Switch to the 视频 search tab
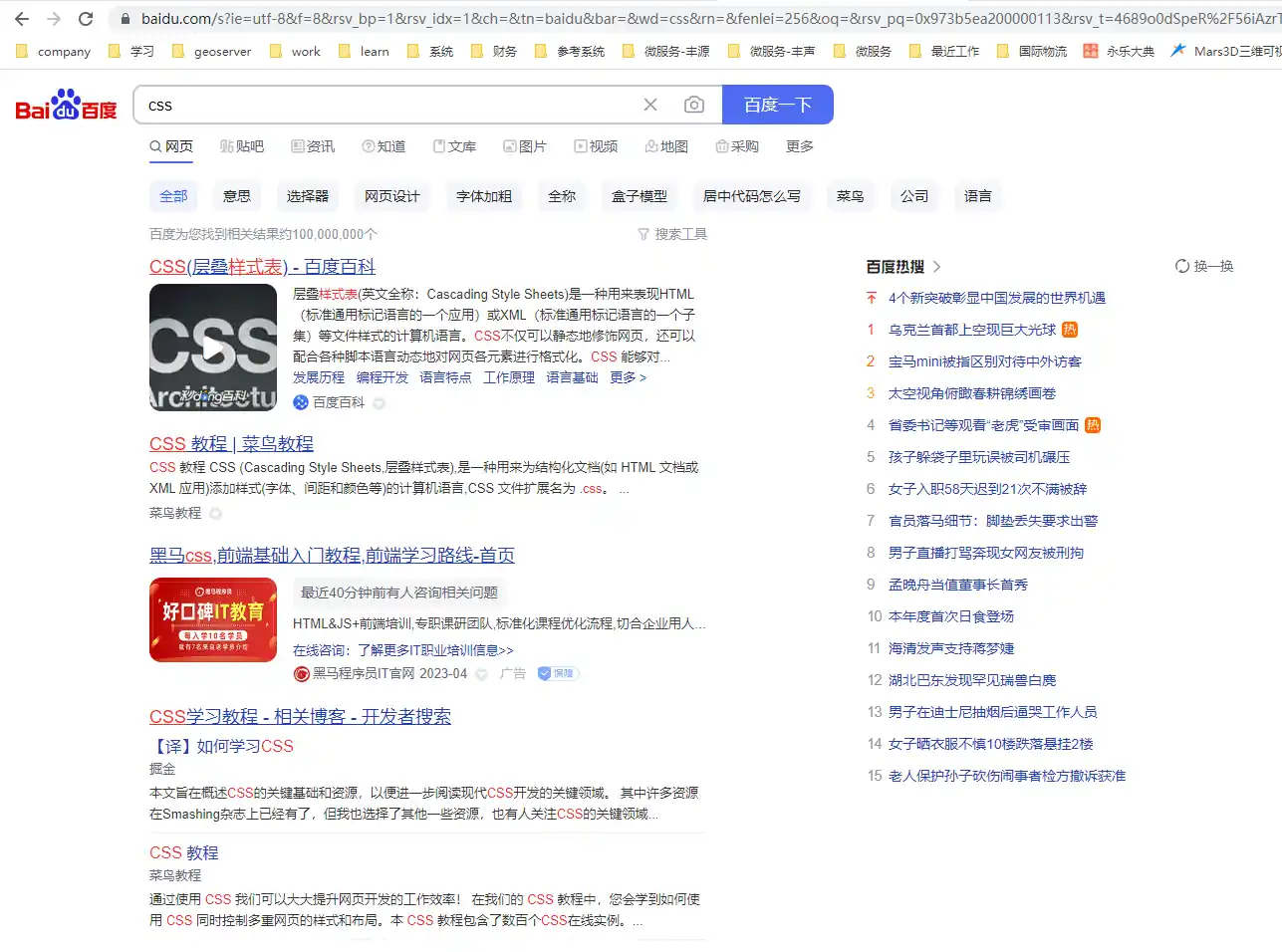The image size is (1282, 952). pos(596,146)
